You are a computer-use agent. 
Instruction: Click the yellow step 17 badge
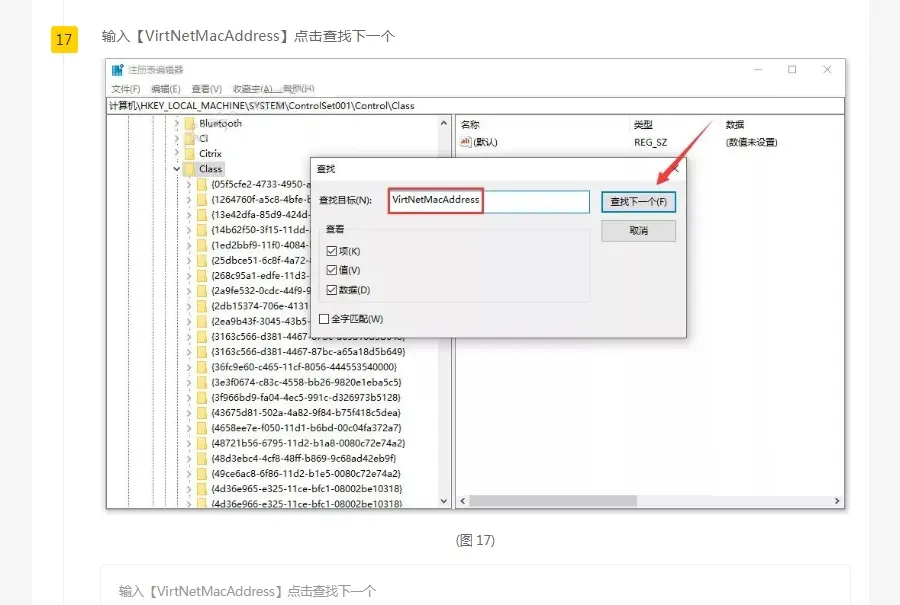pyautogui.click(x=64, y=40)
